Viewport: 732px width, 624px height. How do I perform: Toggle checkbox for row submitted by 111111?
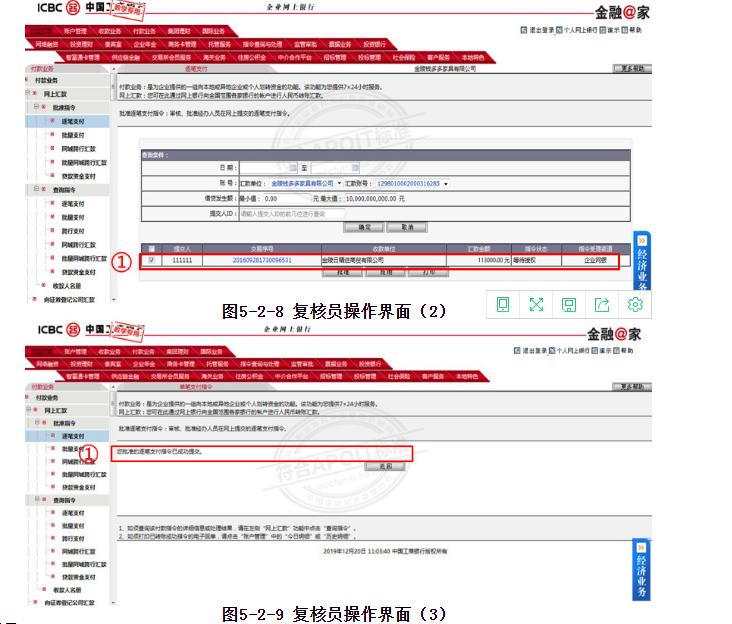[x=152, y=260]
